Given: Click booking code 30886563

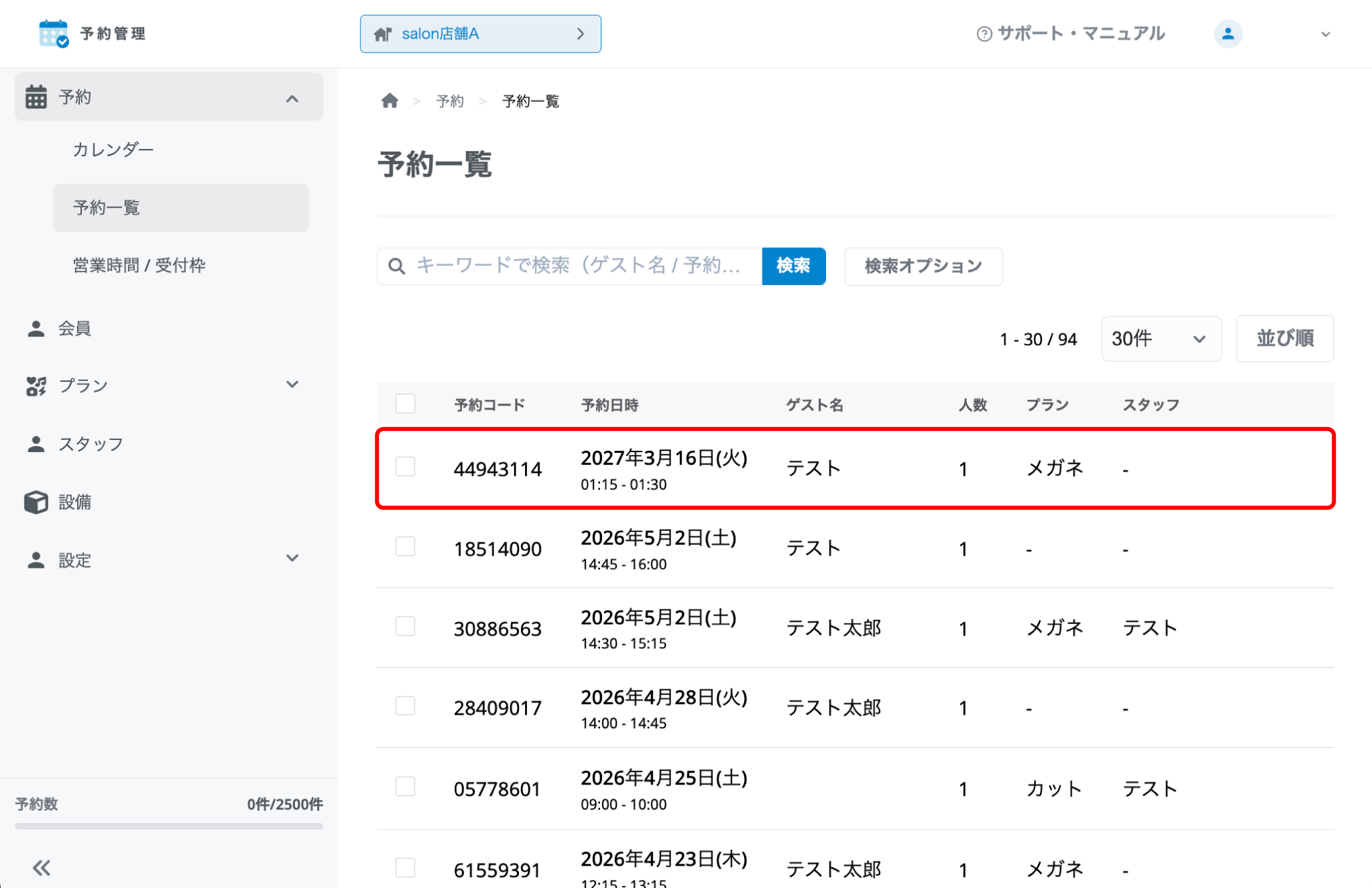Looking at the screenshot, I should tap(497, 629).
